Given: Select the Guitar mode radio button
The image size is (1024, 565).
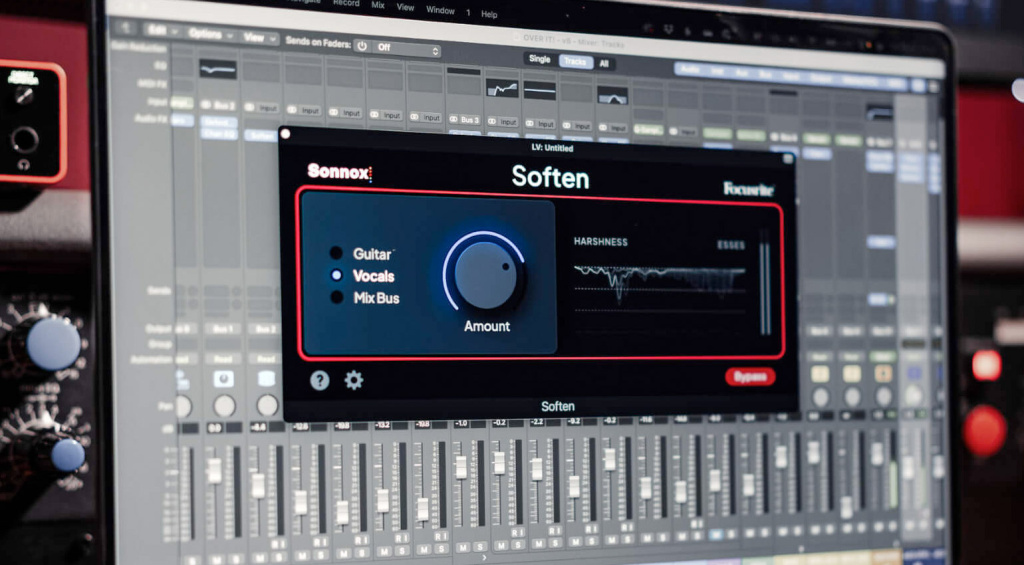Looking at the screenshot, I should pos(336,253).
